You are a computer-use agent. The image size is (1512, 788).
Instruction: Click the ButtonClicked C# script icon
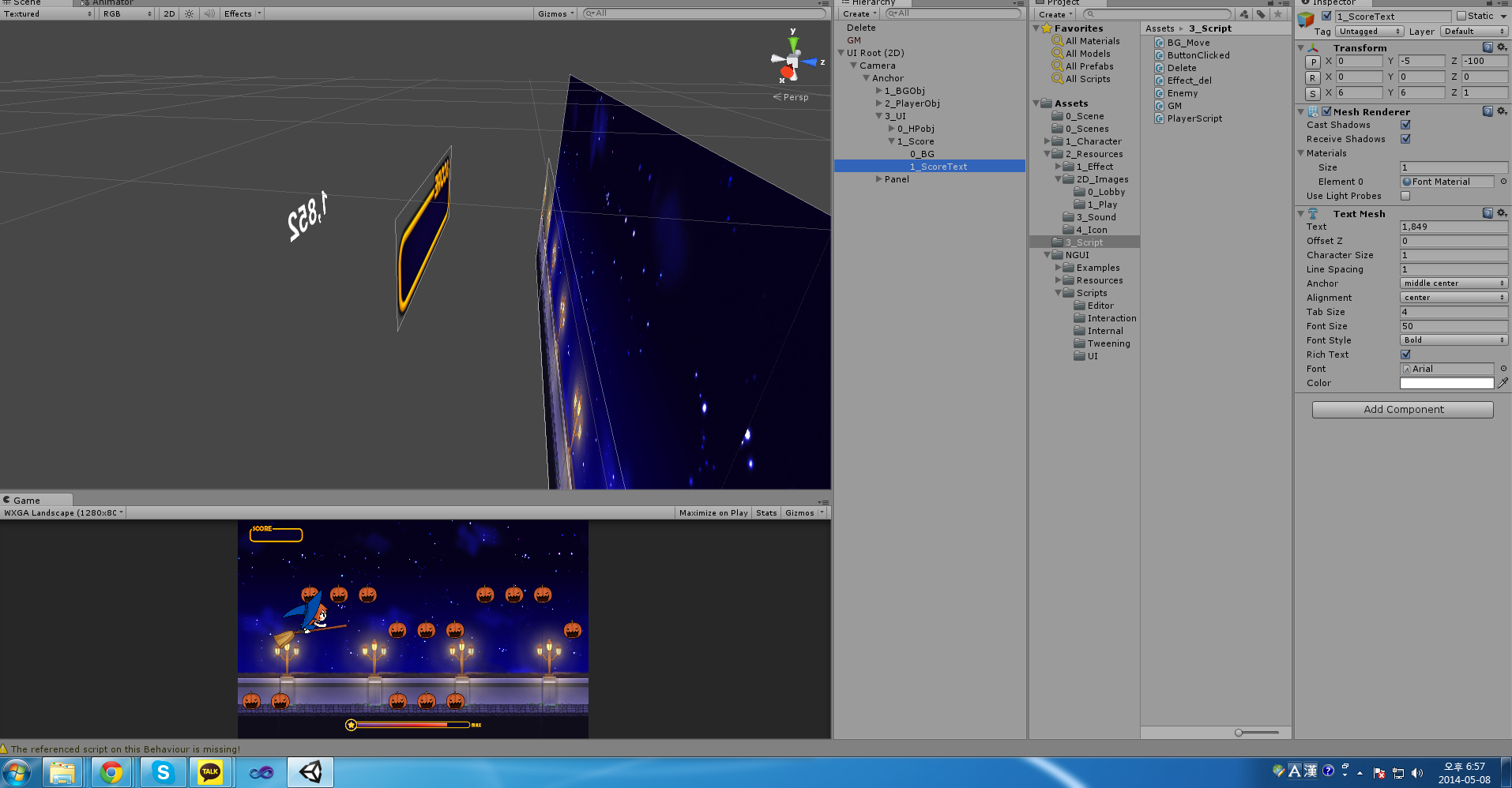1159,55
